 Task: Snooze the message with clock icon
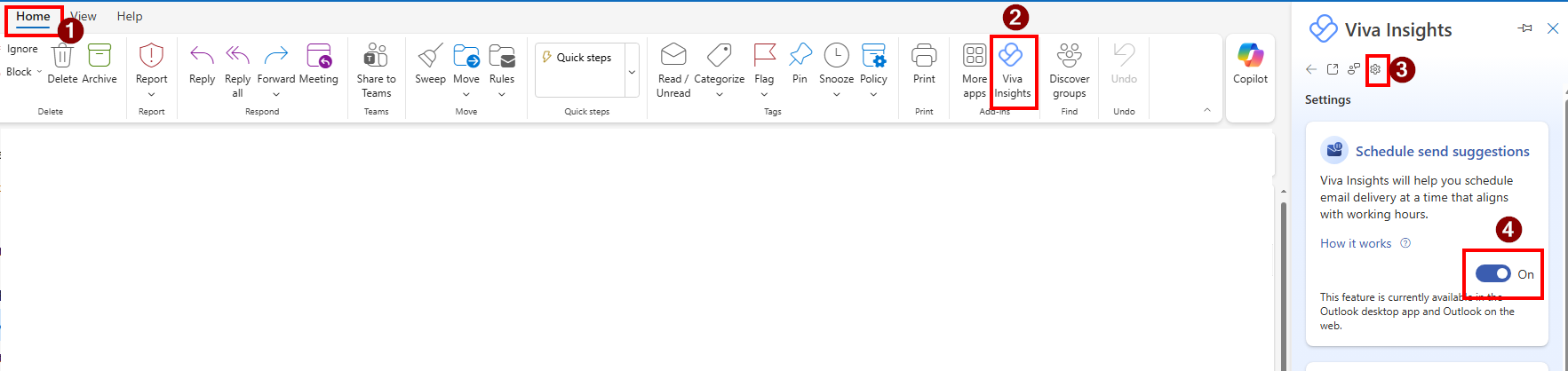pos(836,55)
